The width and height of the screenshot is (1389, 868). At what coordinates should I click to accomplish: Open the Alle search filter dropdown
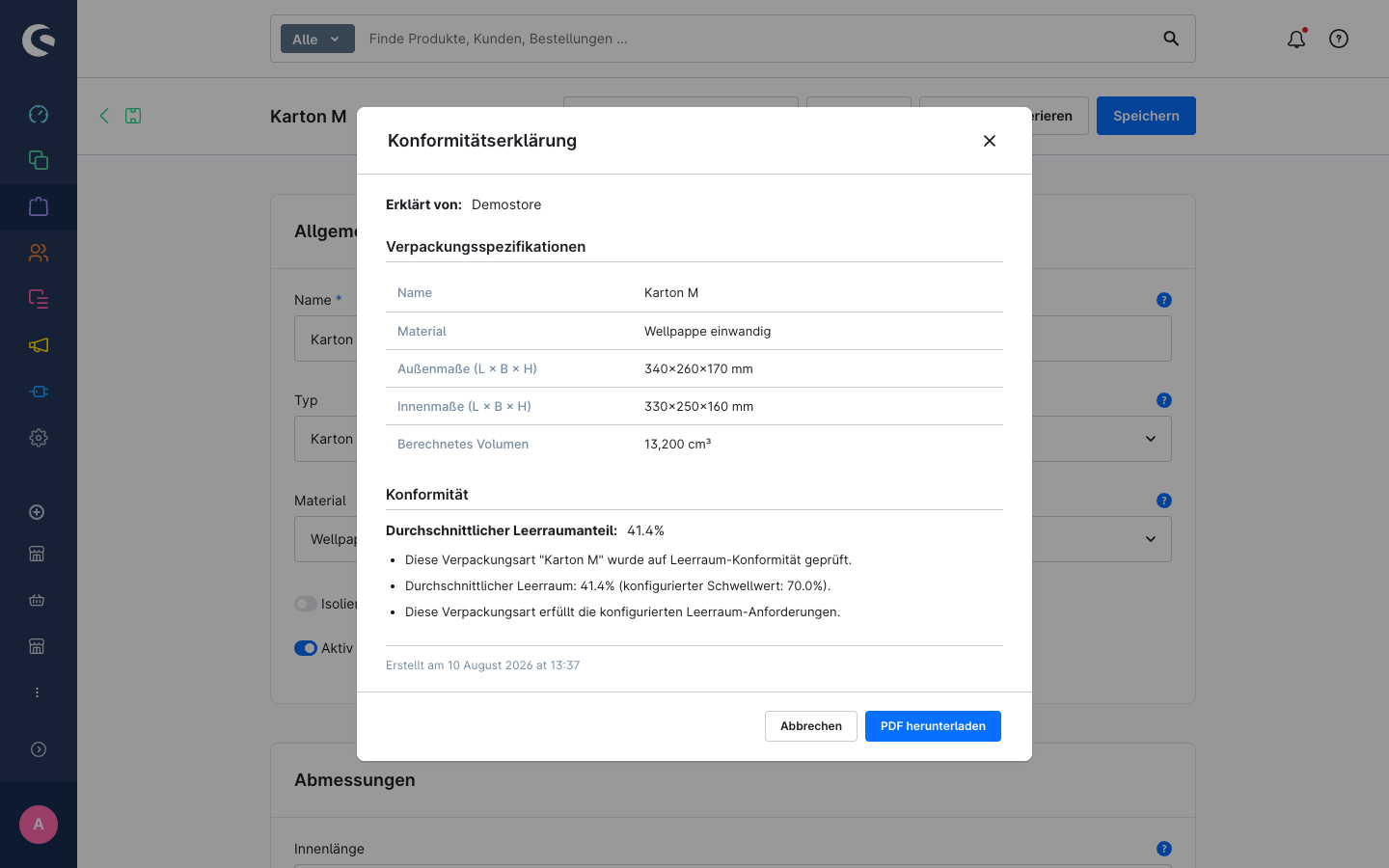click(x=317, y=39)
